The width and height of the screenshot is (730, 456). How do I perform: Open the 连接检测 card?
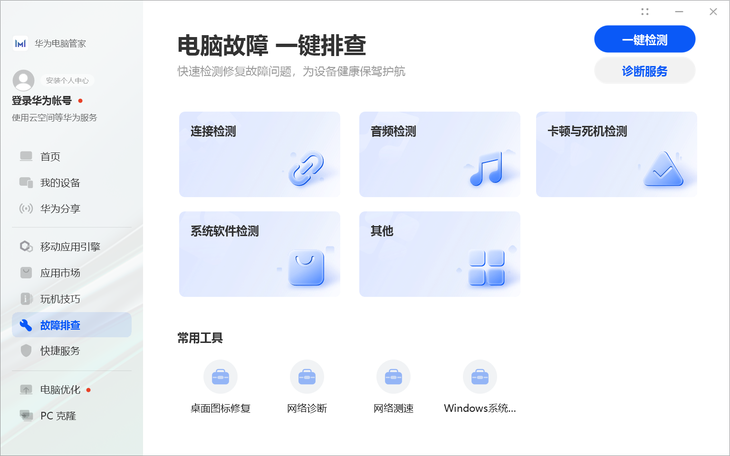(260, 154)
